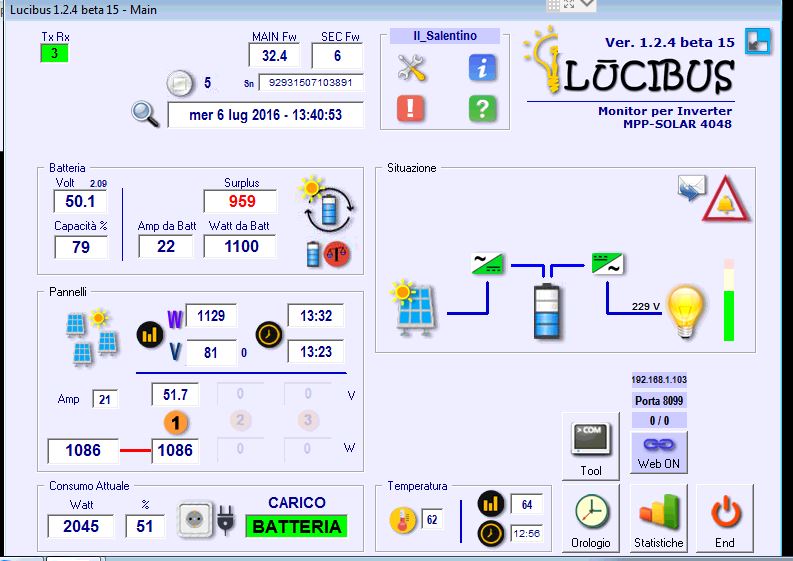This screenshot has width=793, height=561.
Task: Click the green Tx Rx indicator
Action: [x=54, y=53]
